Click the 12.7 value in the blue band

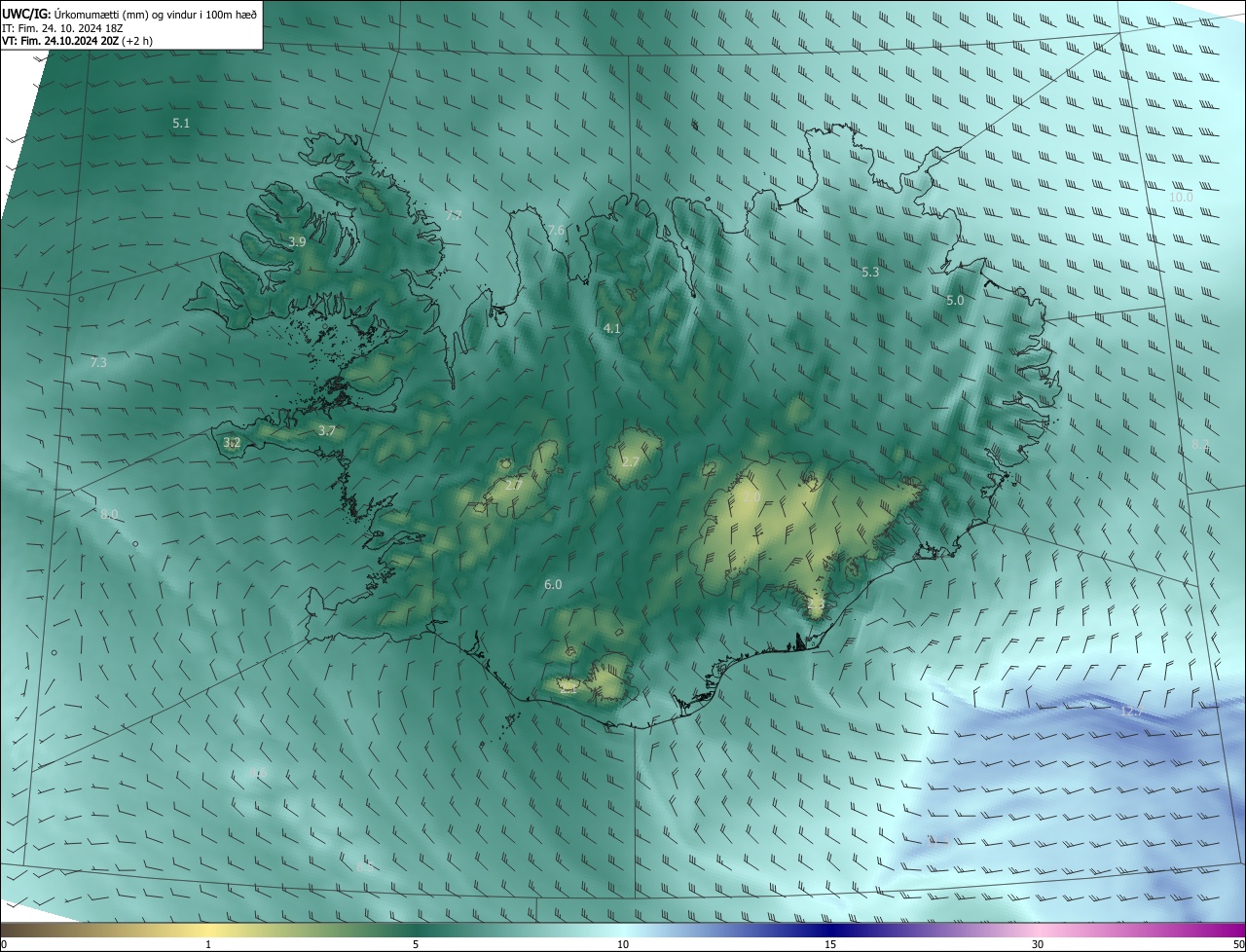tap(1131, 712)
